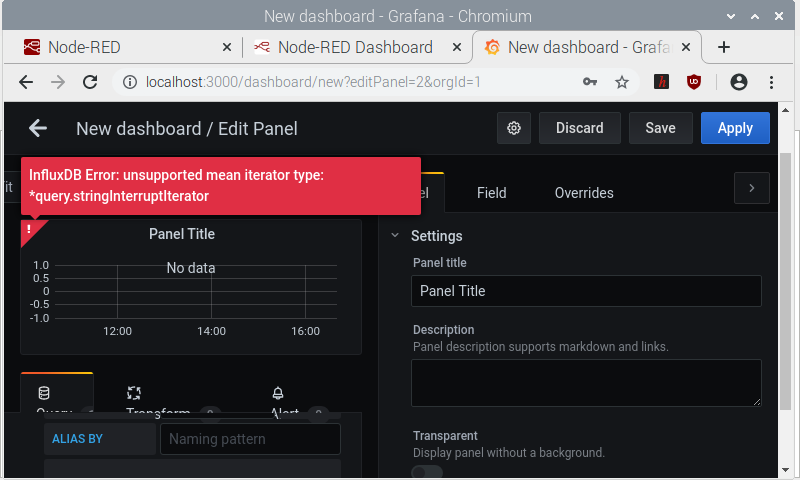Reload the page
This screenshot has height=480, width=800.
pyautogui.click(x=90, y=82)
